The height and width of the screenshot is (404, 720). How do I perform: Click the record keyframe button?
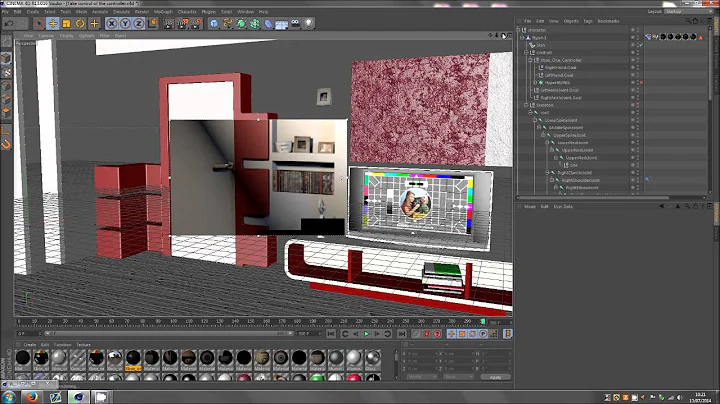416,334
